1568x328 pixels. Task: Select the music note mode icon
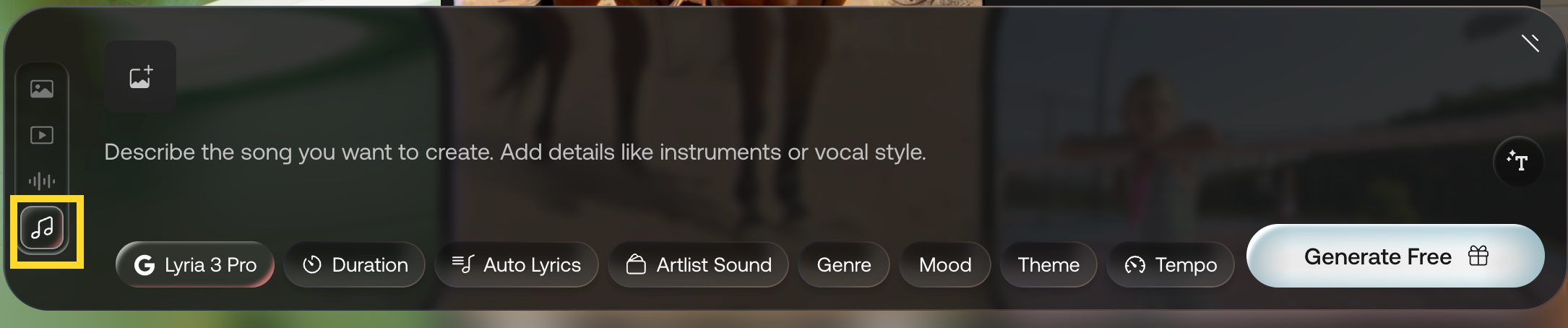pyautogui.click(x=42, y=228)
